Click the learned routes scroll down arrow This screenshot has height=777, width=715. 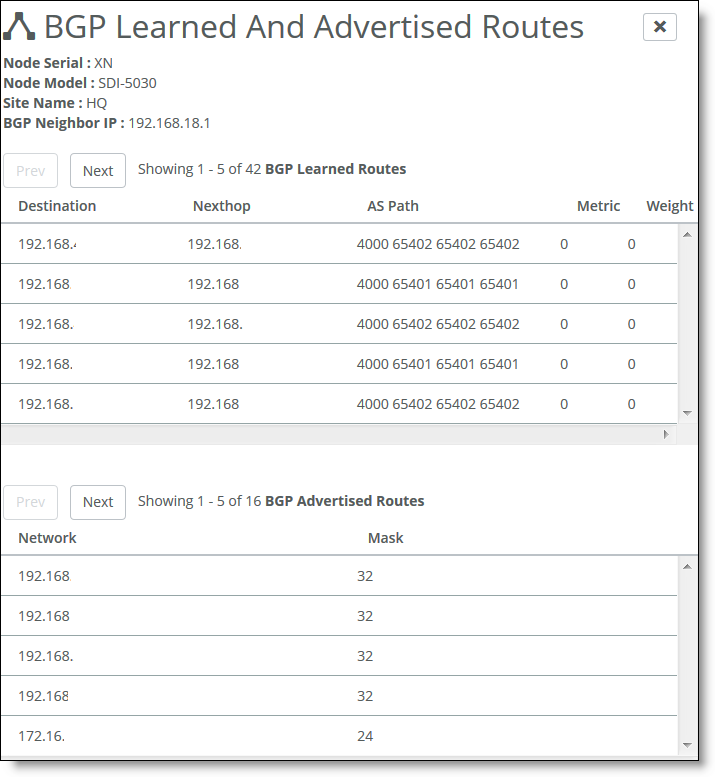pyautogui.click(x=687, y=413)
